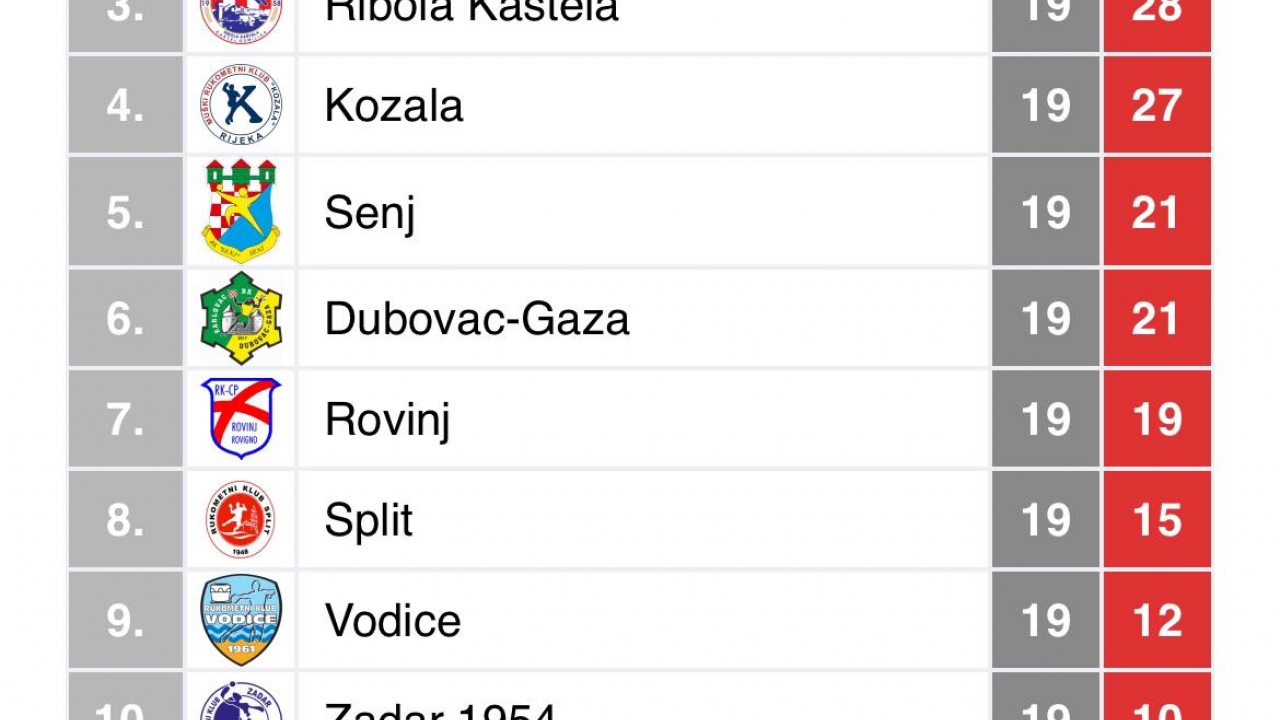Click Vodice's 12 points cell

[1157, 620]
